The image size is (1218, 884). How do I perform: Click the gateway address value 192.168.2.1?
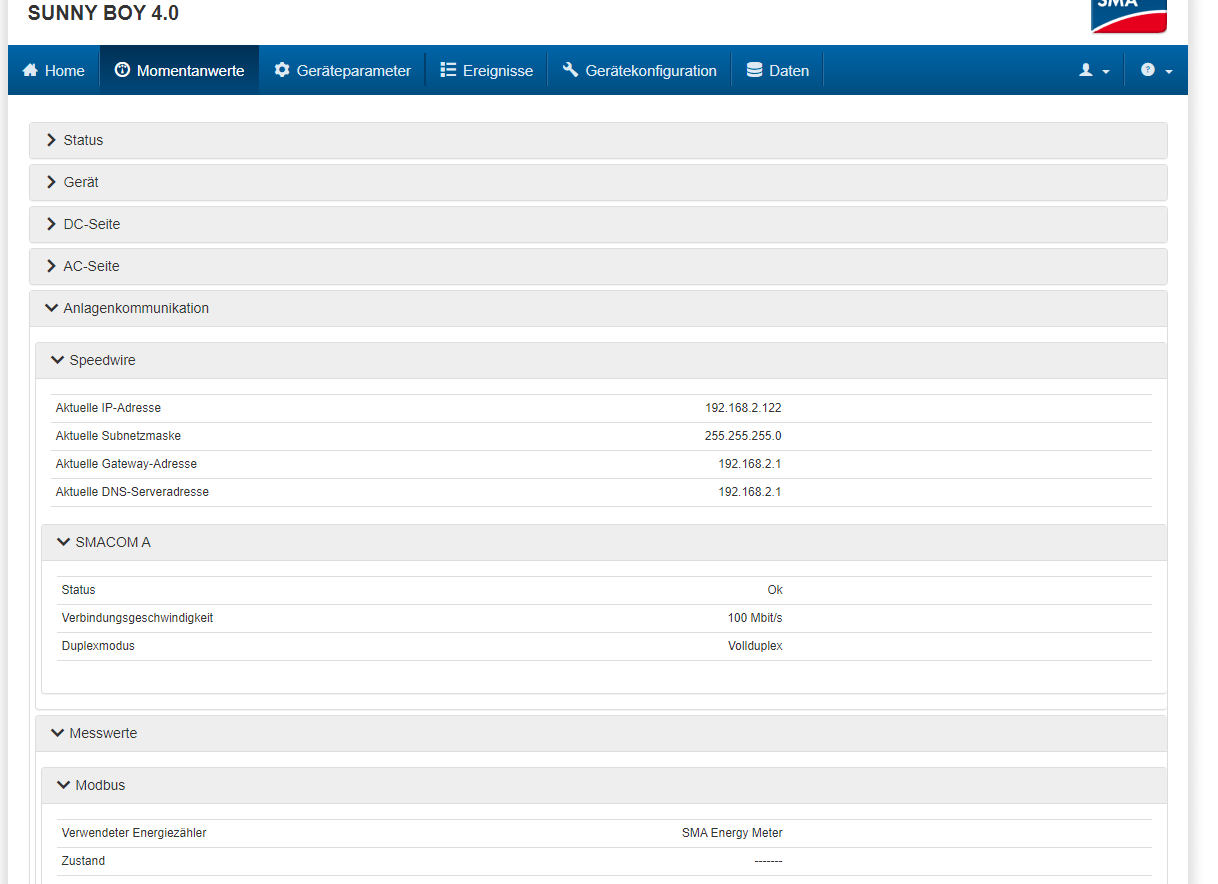pyautogui.click(x=750, y=464)
